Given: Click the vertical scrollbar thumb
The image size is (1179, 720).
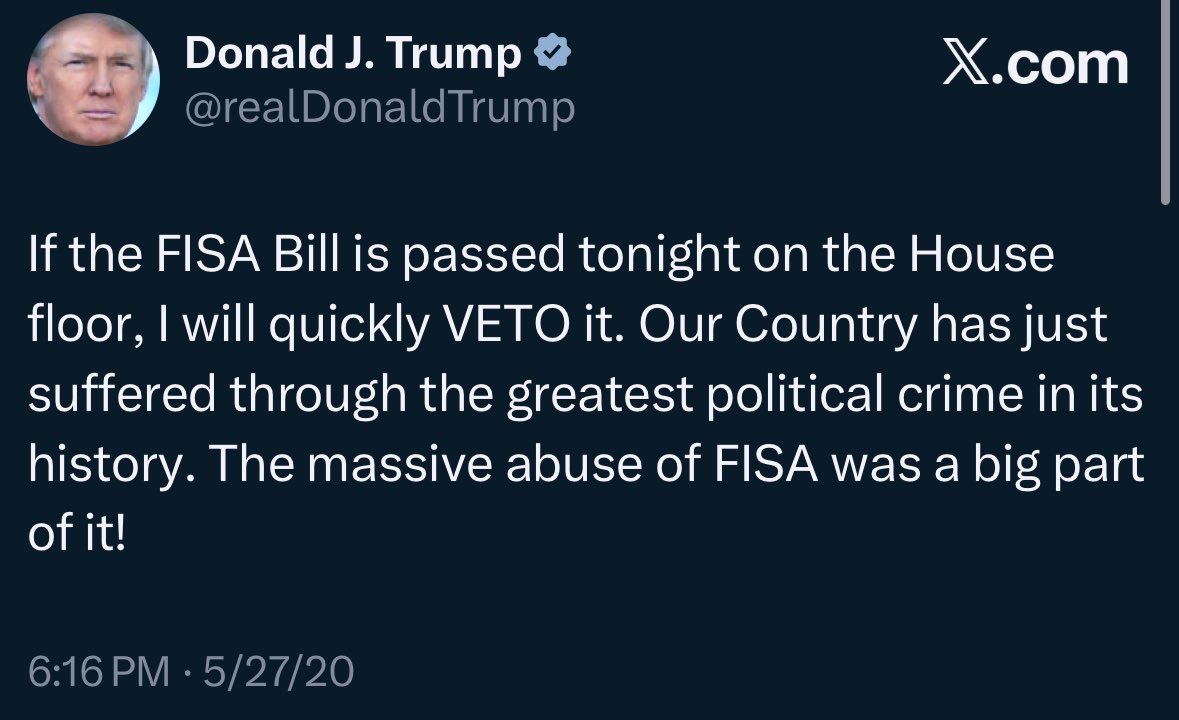Looking at the screenshot, I should [x=1164, y=100].
